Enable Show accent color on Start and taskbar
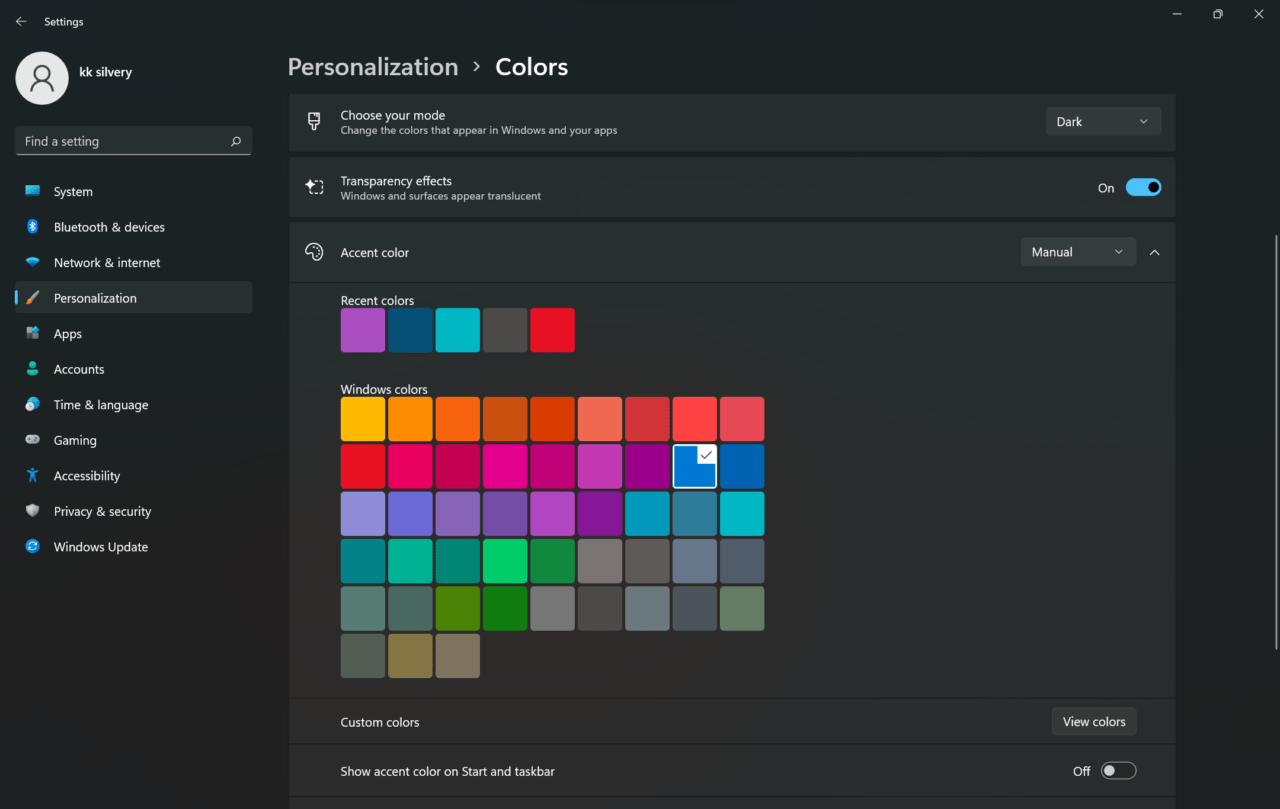This screenshot has width=1280, height=809. [x=1118, y=770]
